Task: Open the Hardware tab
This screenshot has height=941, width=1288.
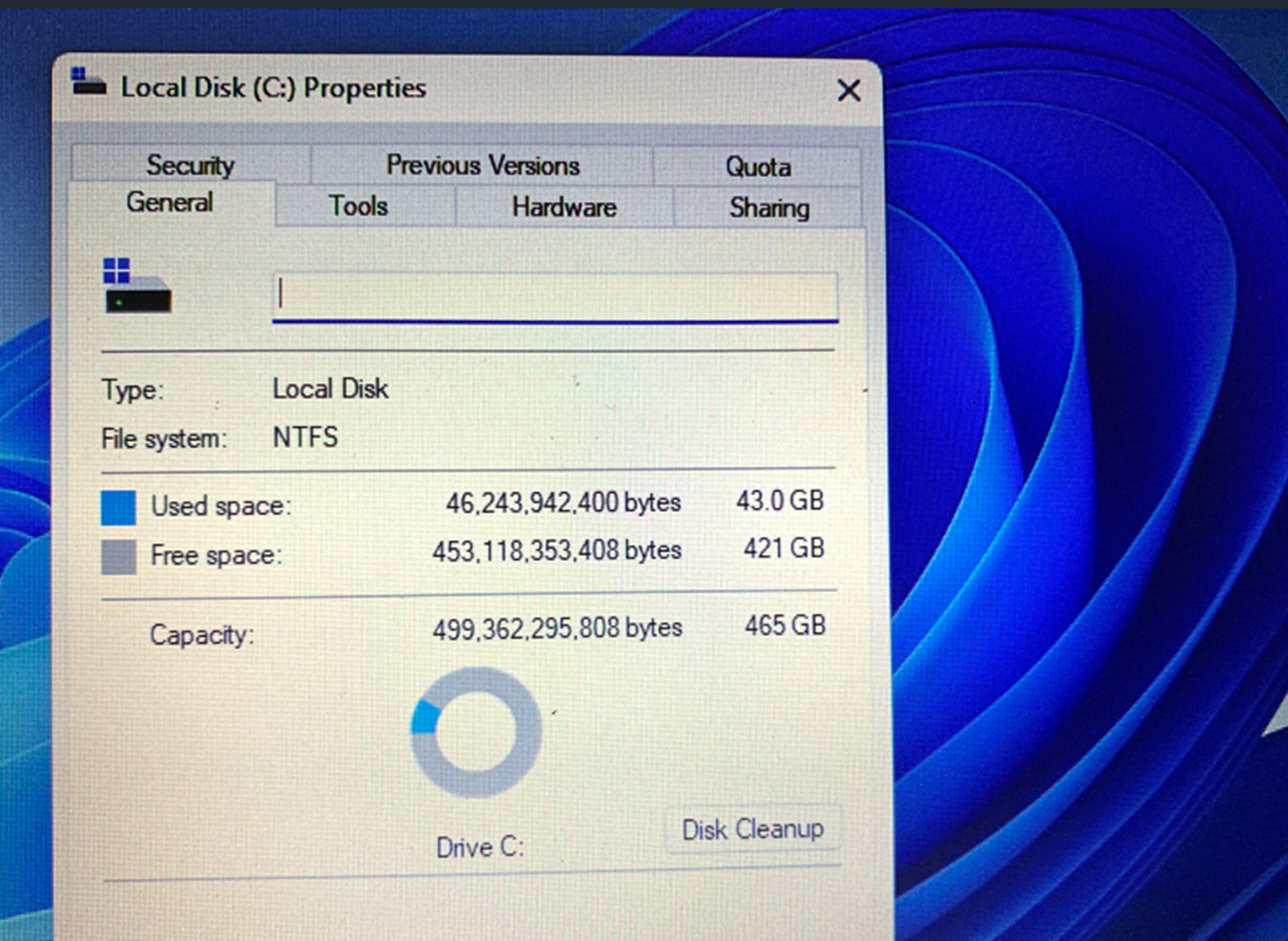Action: [x=564, y=207]
